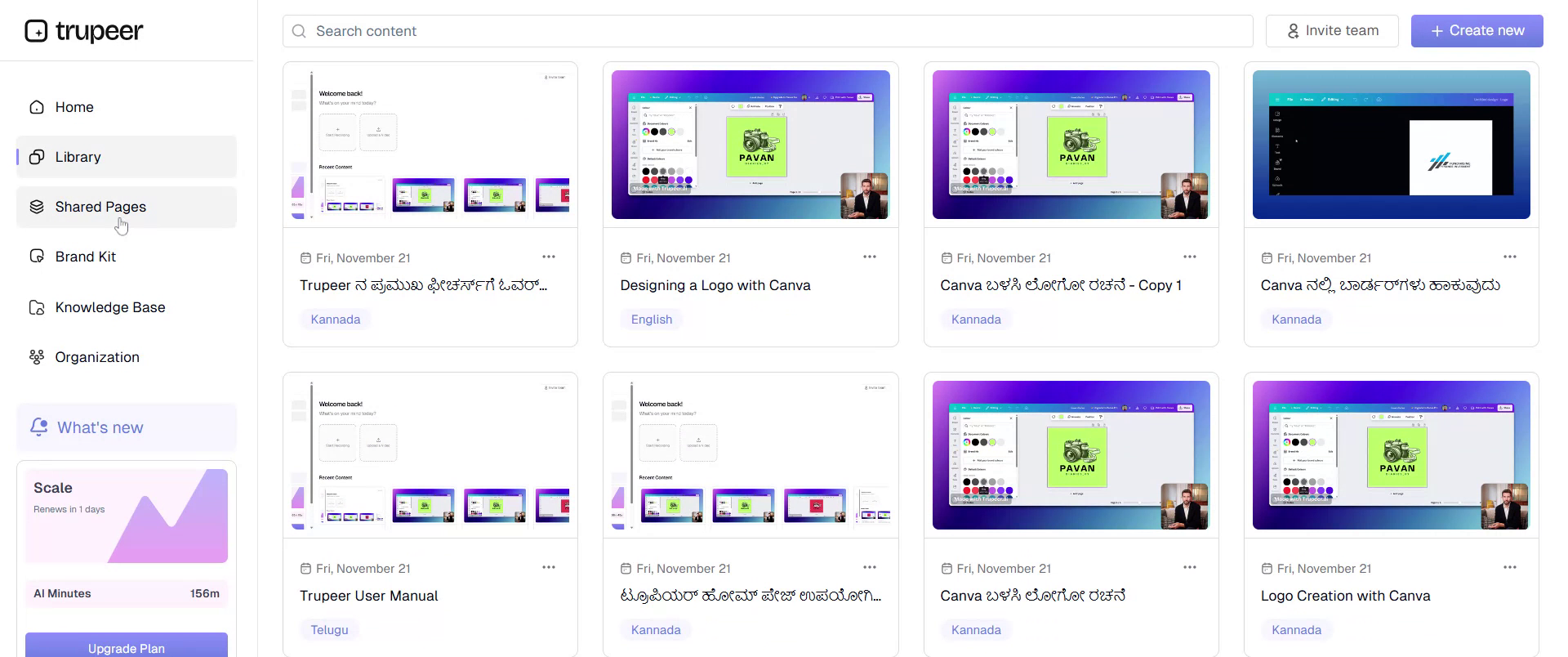Click title Logo Creation with Canva
1568x657 pixels.
pos(1345,596)
